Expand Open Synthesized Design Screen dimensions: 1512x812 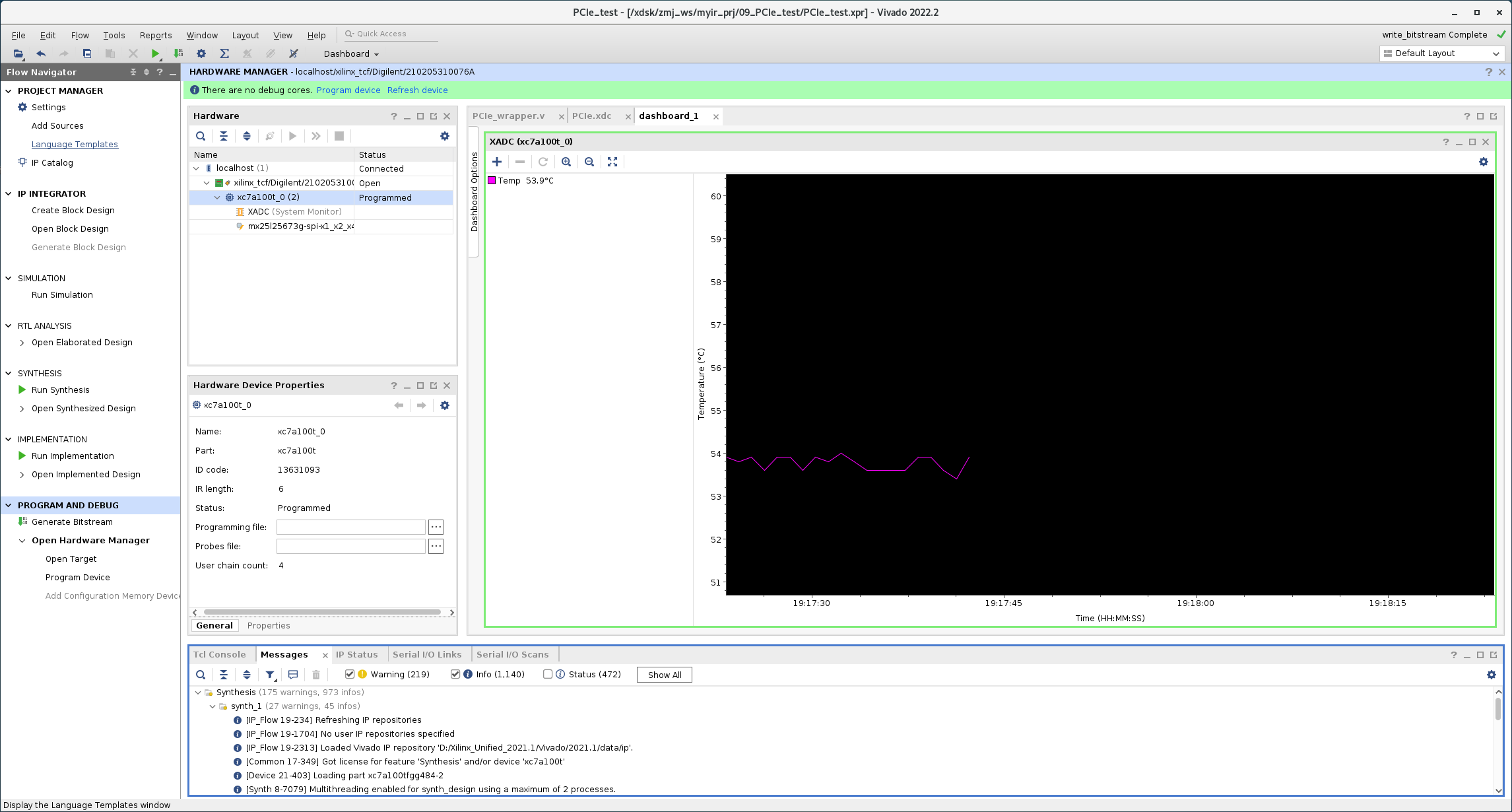22,409
